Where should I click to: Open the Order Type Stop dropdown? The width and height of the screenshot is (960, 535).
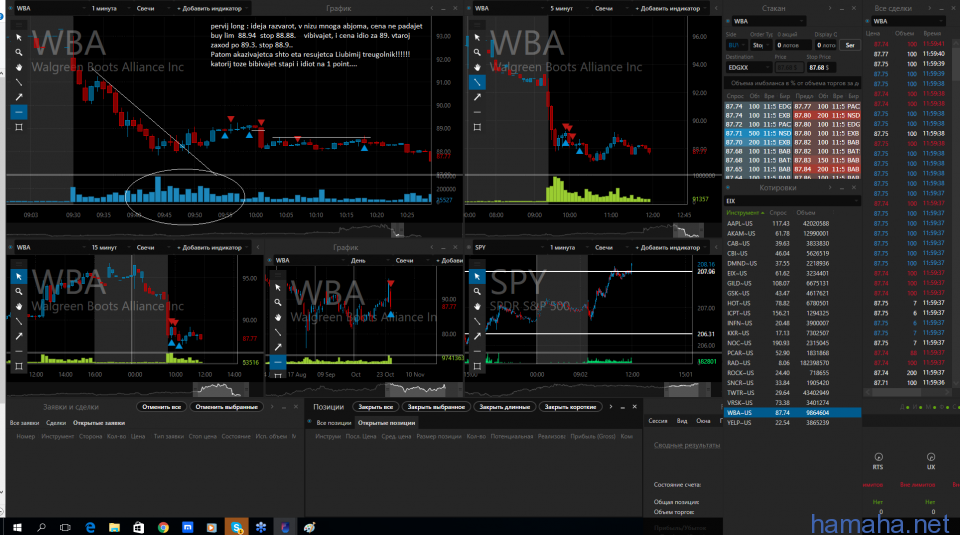761,45
